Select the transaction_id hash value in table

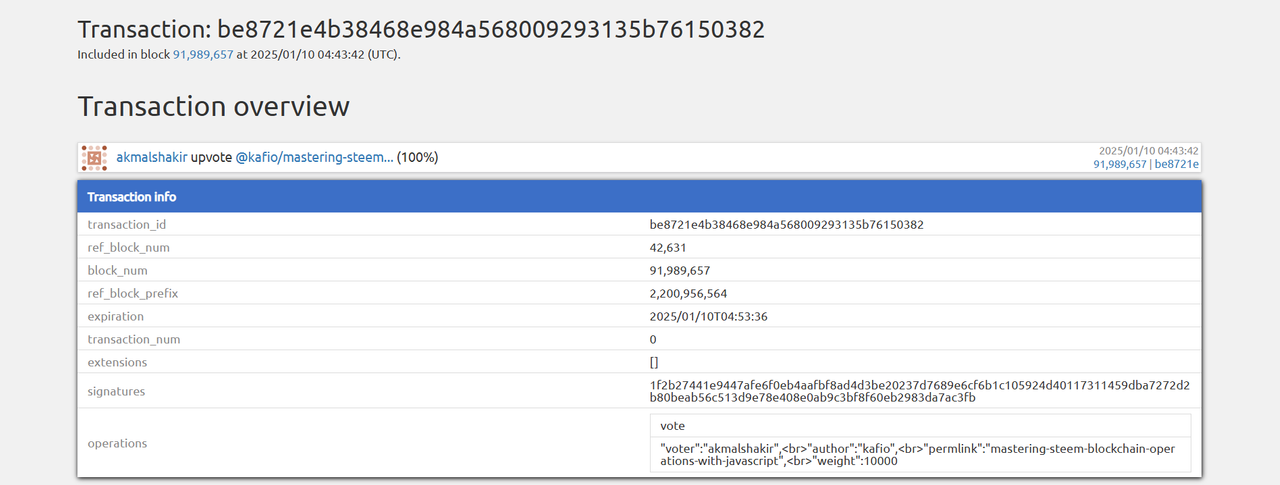coord(786,225)
